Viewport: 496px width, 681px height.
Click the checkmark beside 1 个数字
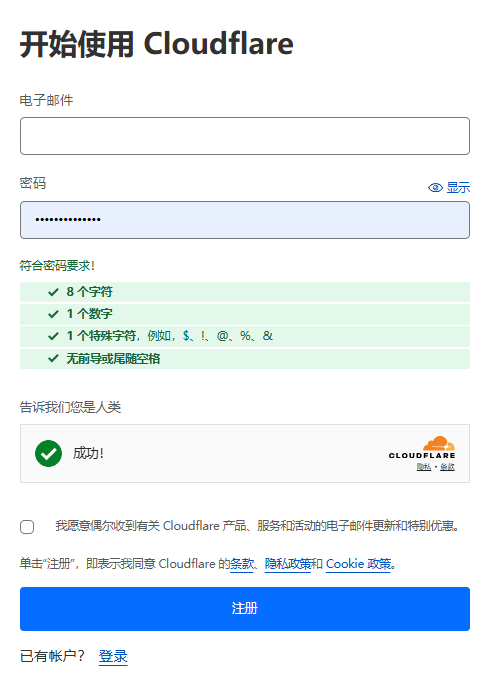click(53, 314)
